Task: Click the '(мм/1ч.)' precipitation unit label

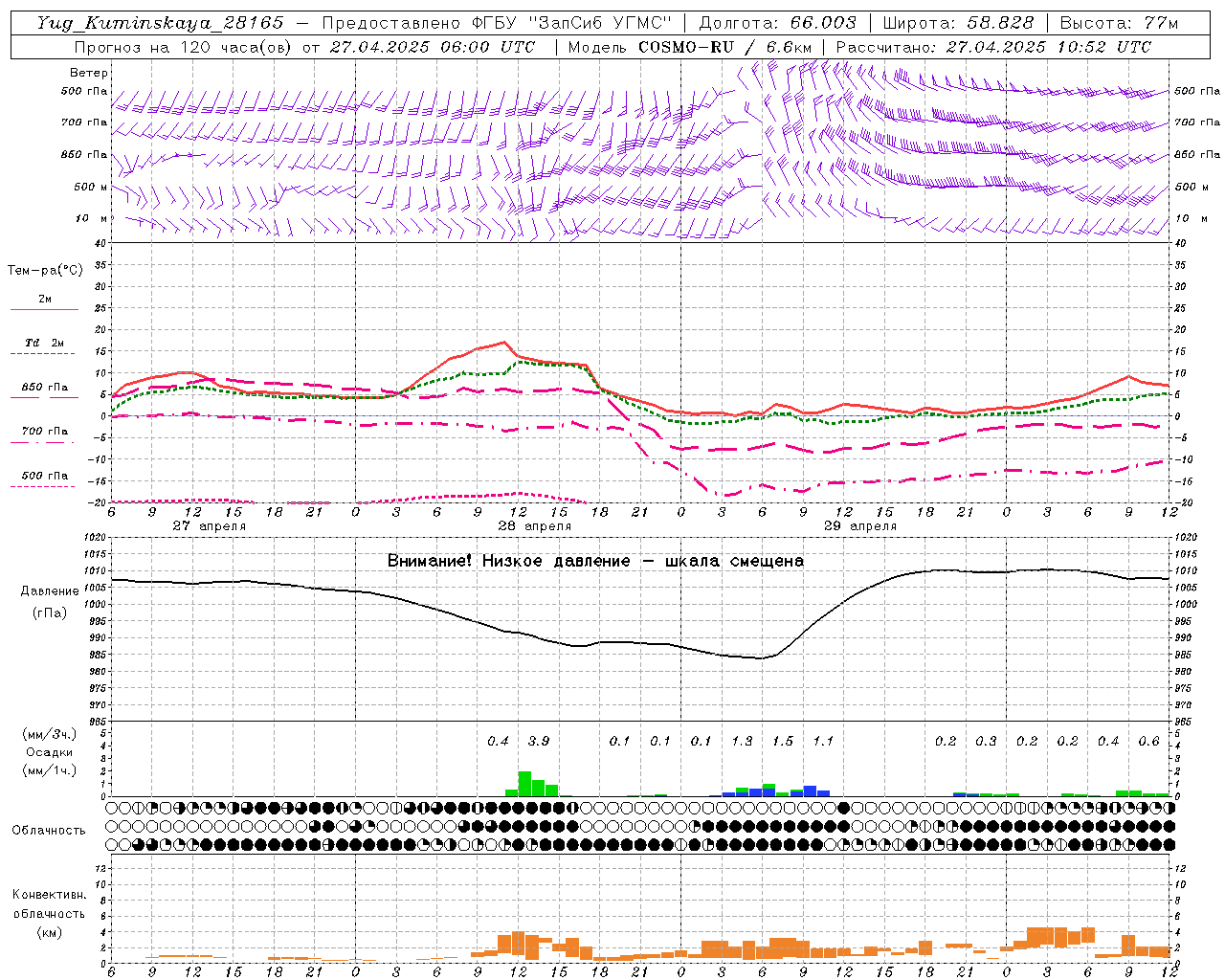Action: pos(50,770)
